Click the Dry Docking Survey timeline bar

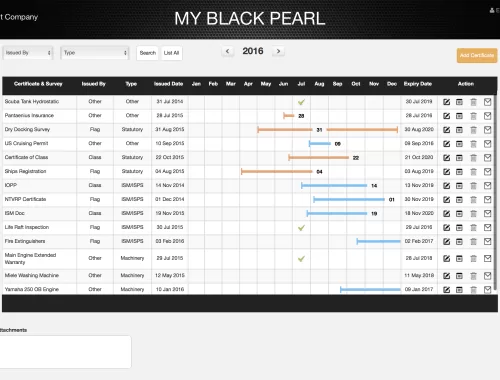327,130
